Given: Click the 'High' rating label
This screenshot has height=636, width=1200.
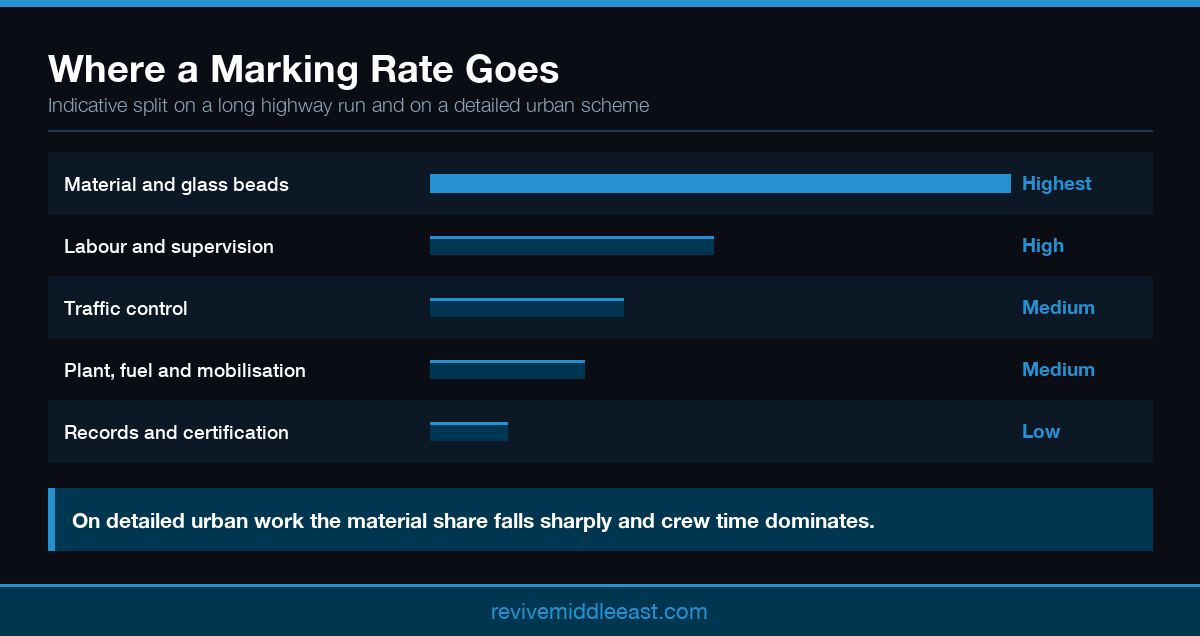Looking at the screenshot, I should click(1042, 246).
